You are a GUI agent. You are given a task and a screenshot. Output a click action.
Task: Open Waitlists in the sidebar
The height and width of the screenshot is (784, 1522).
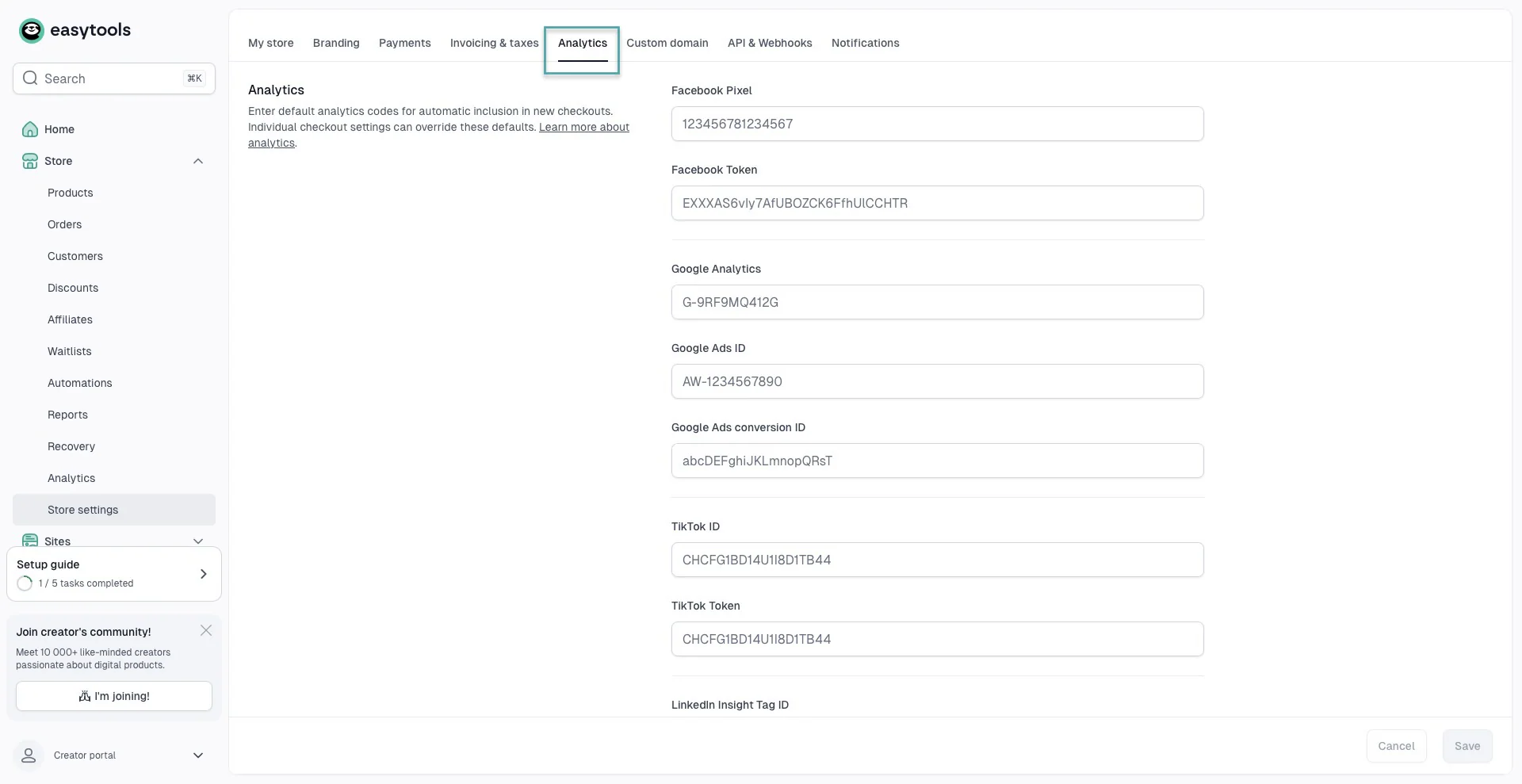[x=114, y=351]
